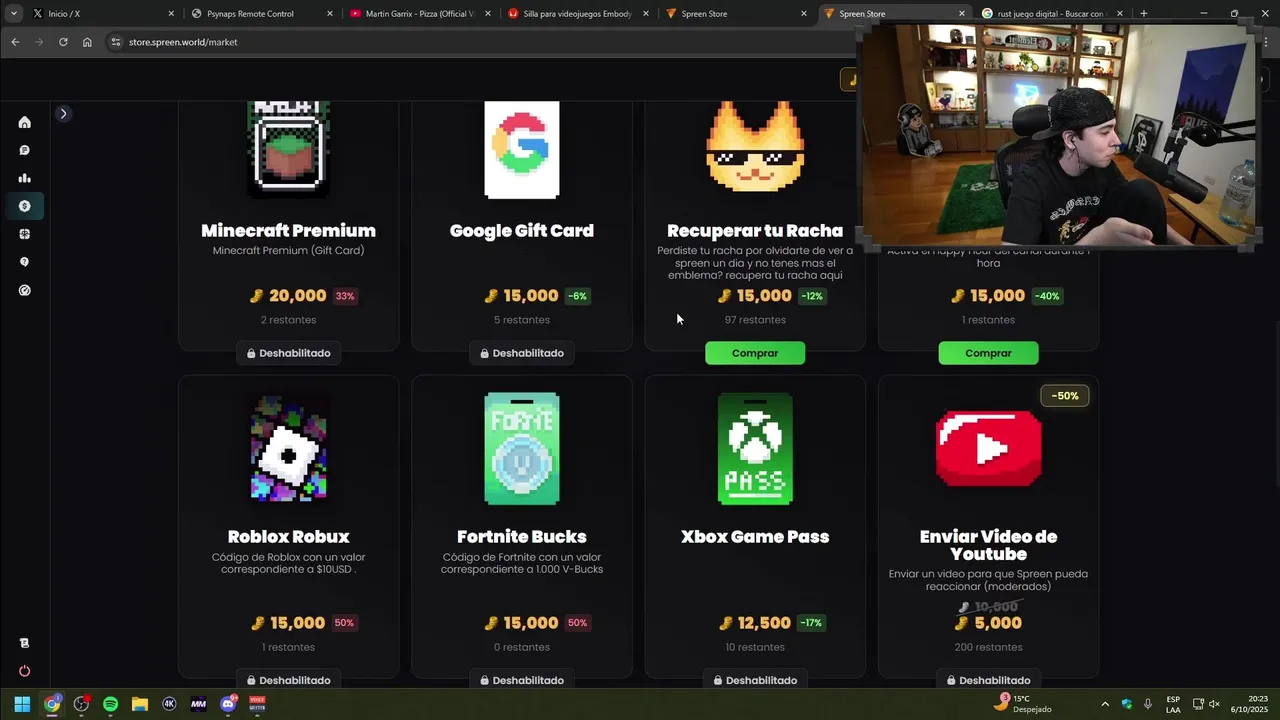Click the Deshabilitado button under Minecraft Premium
Image resolution: width=1280 pixels, height=720 pixels.
[x=288, y=353]
